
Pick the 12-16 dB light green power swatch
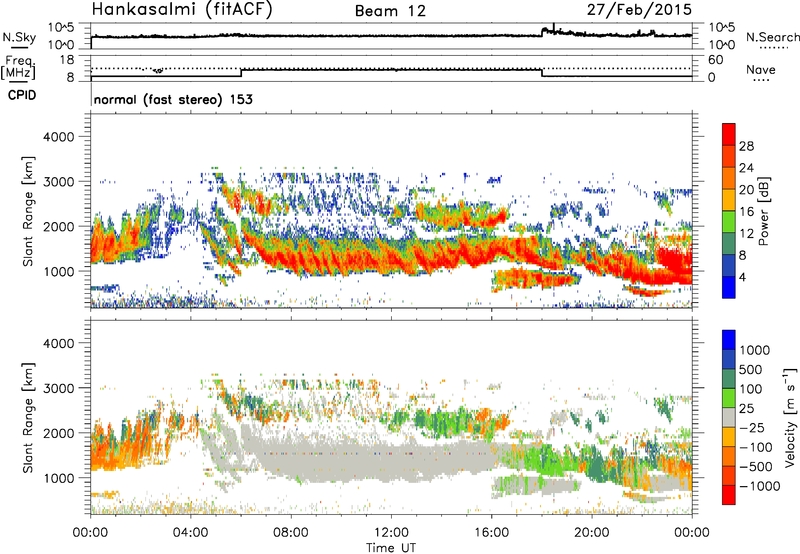(729, 222)
